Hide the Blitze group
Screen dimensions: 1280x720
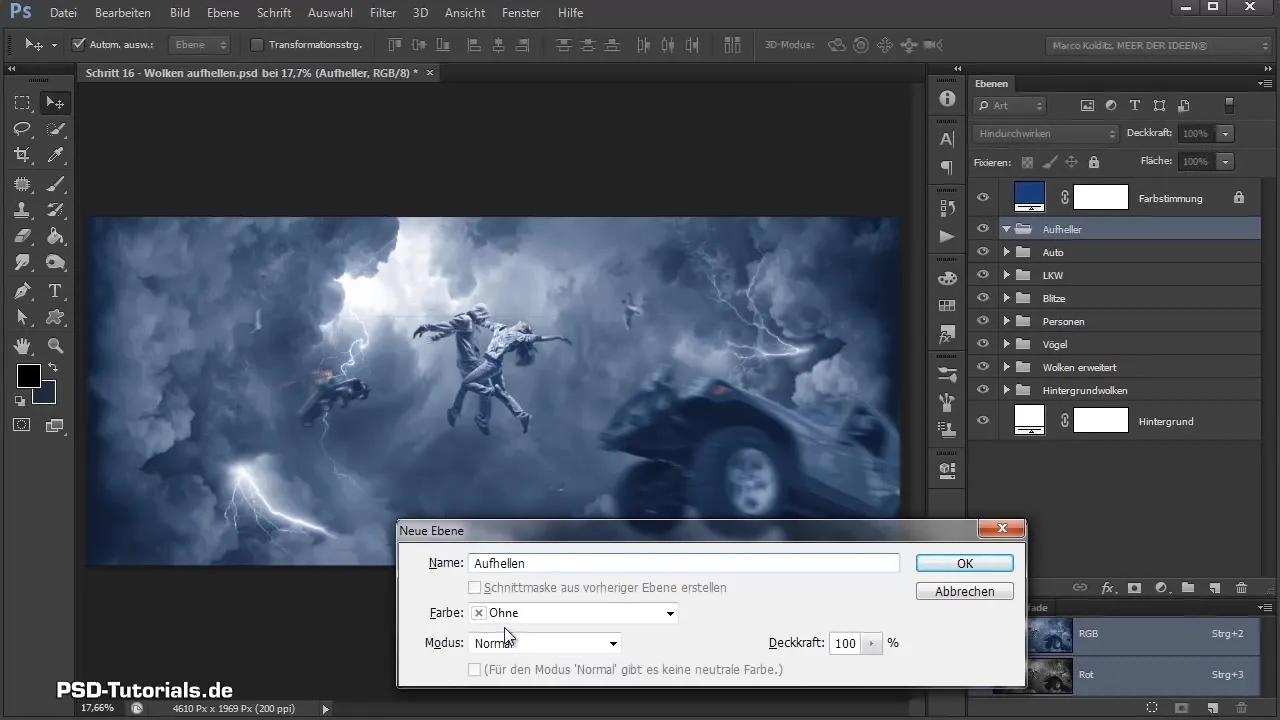coord(983,298)
